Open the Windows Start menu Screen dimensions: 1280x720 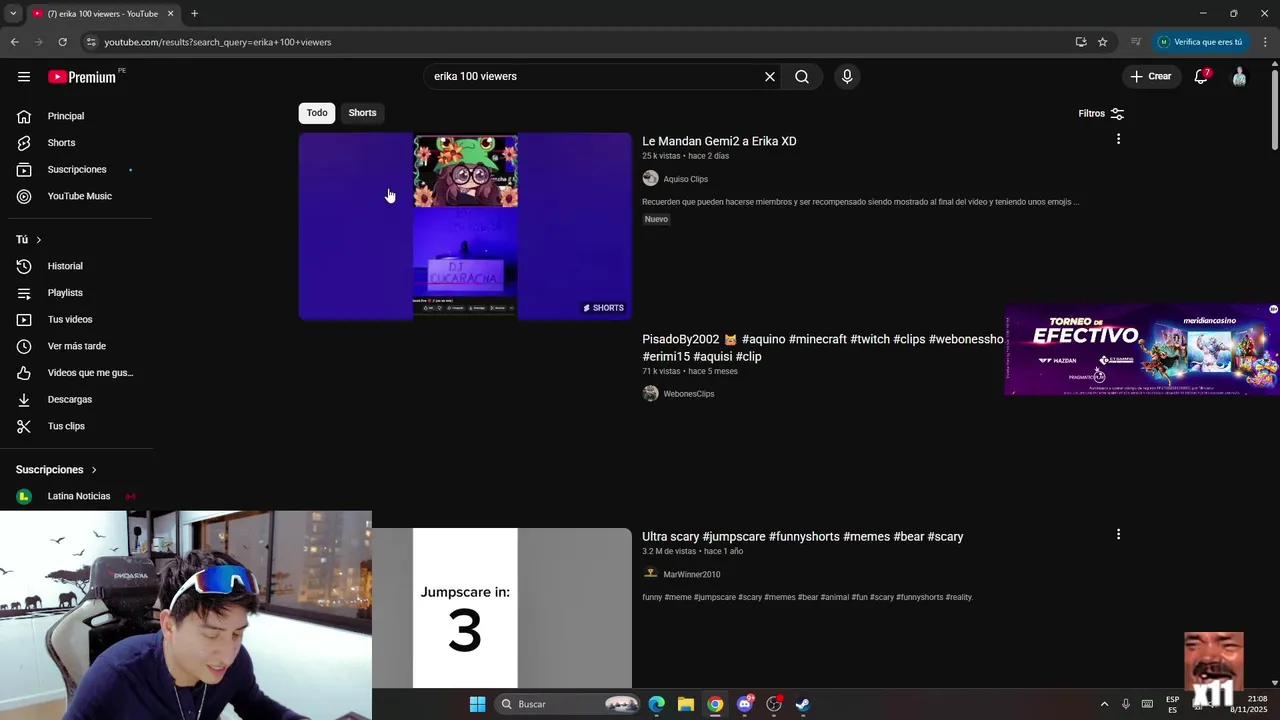point(477,704)
